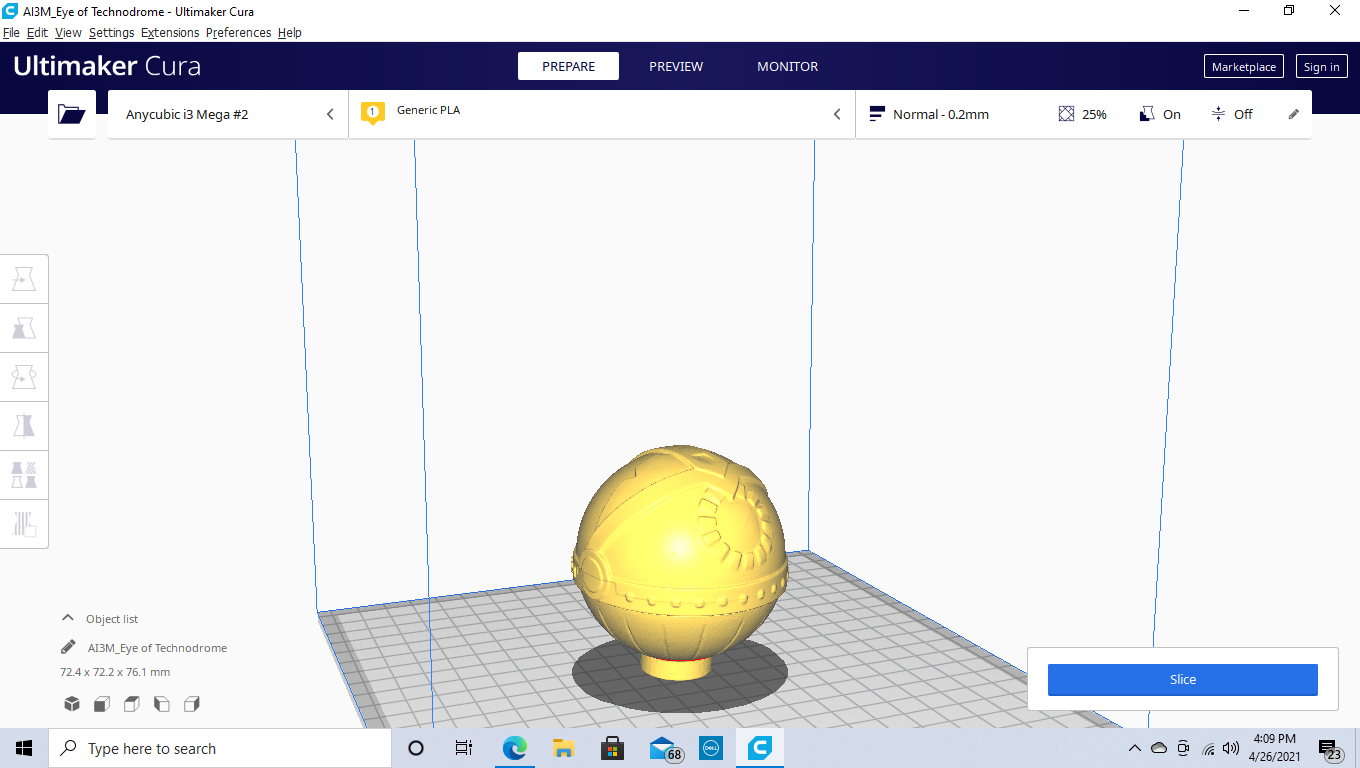
Task: Click the Slice button
Action: tap(1183, 679)
